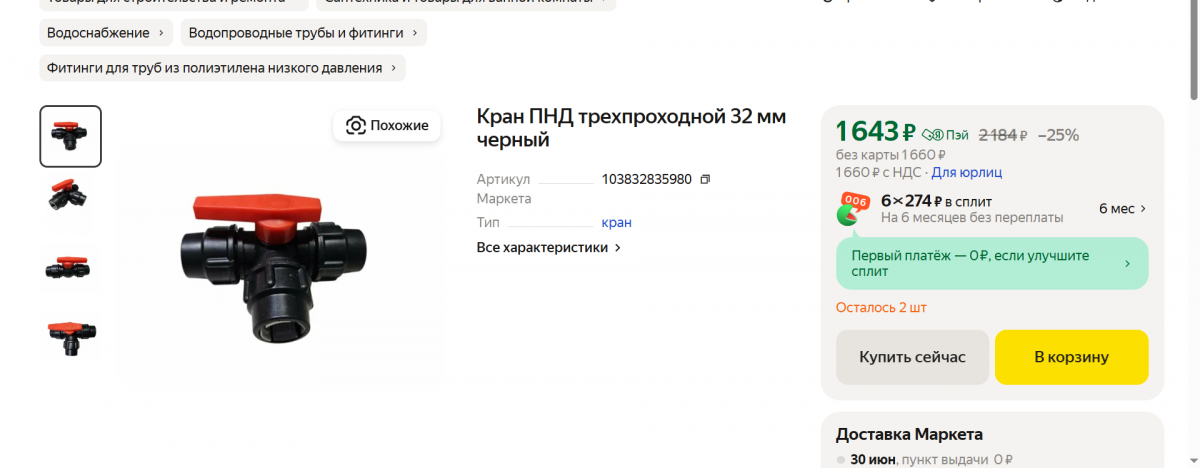This screenshot has height=468, width=1200.
Task: Open Водопроводные трубы и фитинги breadcrumb
Action: tap(303, 33)
